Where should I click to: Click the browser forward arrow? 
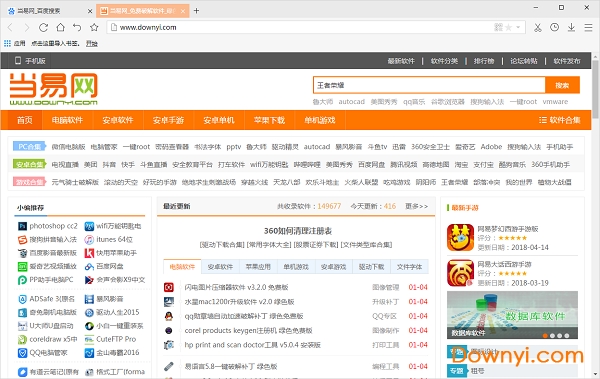click(x=27, y=27)
